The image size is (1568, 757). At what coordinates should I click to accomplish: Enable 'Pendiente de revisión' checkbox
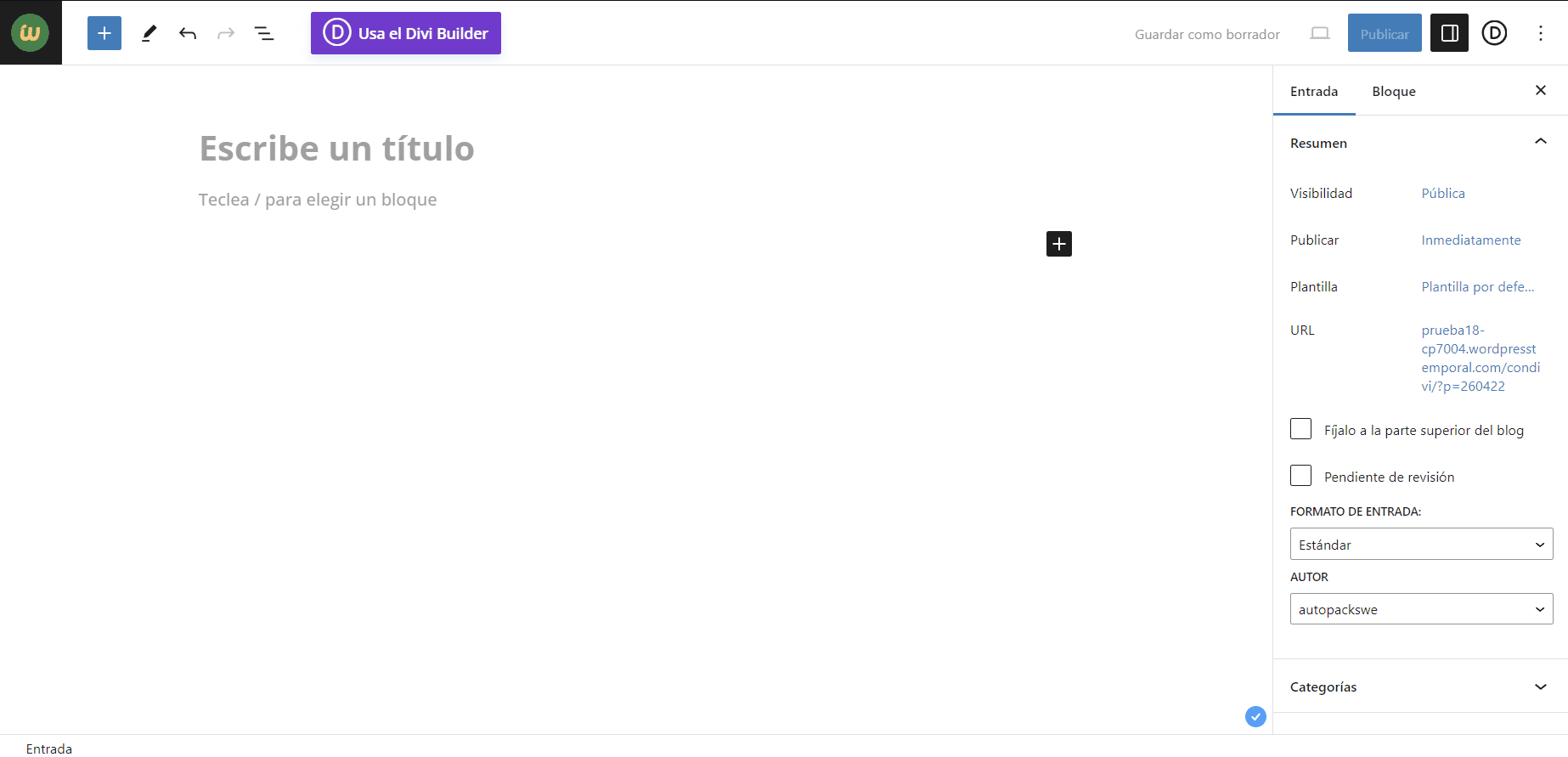tap(1300, 476)
